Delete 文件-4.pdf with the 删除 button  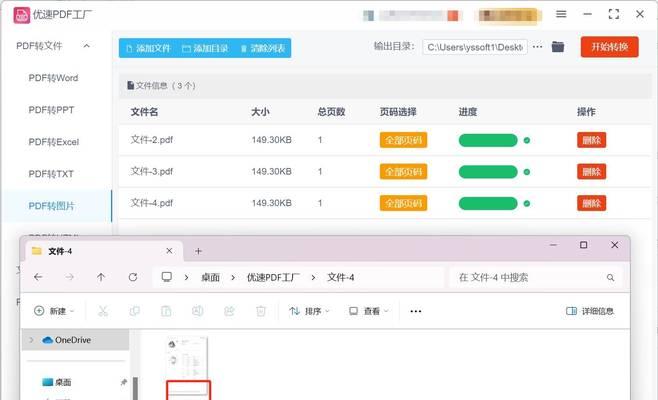[591, 203]
